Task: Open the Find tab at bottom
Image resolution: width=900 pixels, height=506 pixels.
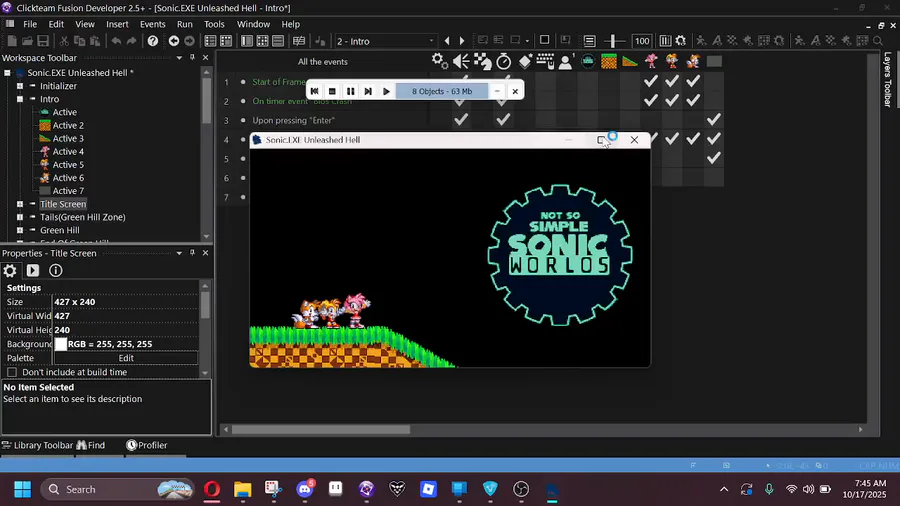Action: point(91,445)
